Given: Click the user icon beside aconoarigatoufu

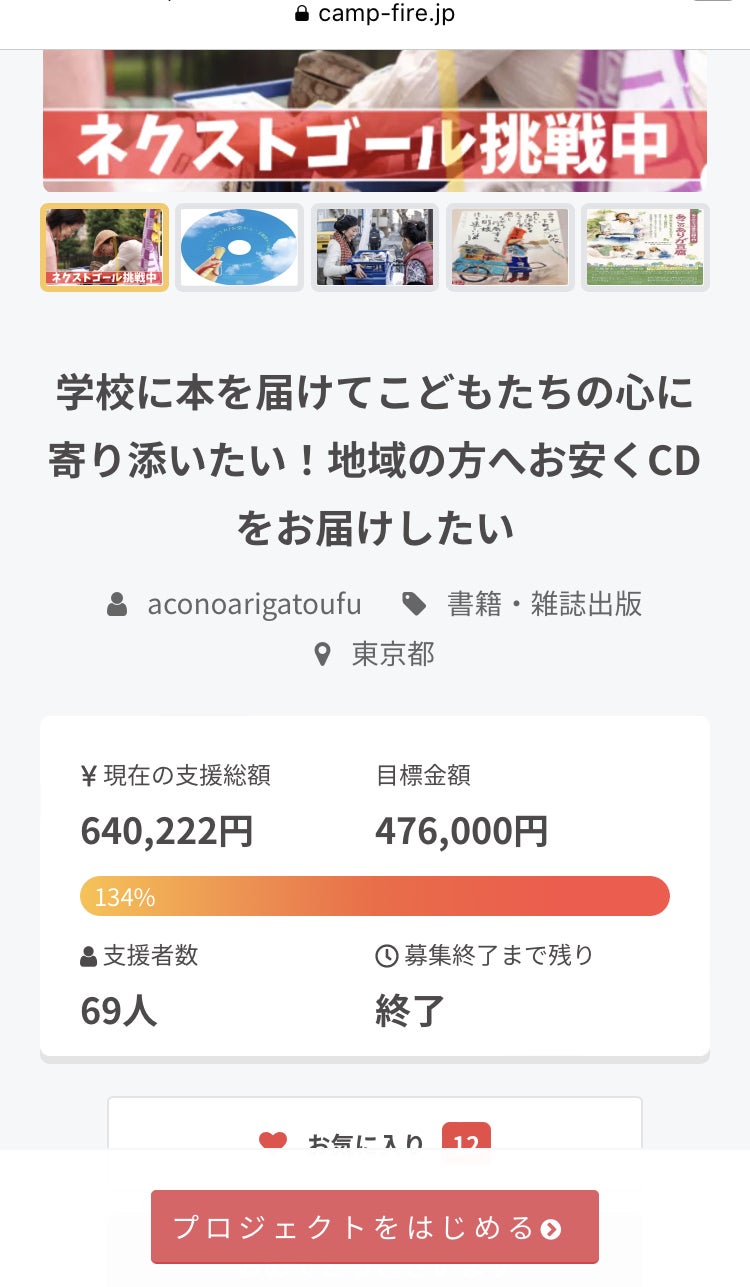Looking at the screenshot, I should [117, 604].
